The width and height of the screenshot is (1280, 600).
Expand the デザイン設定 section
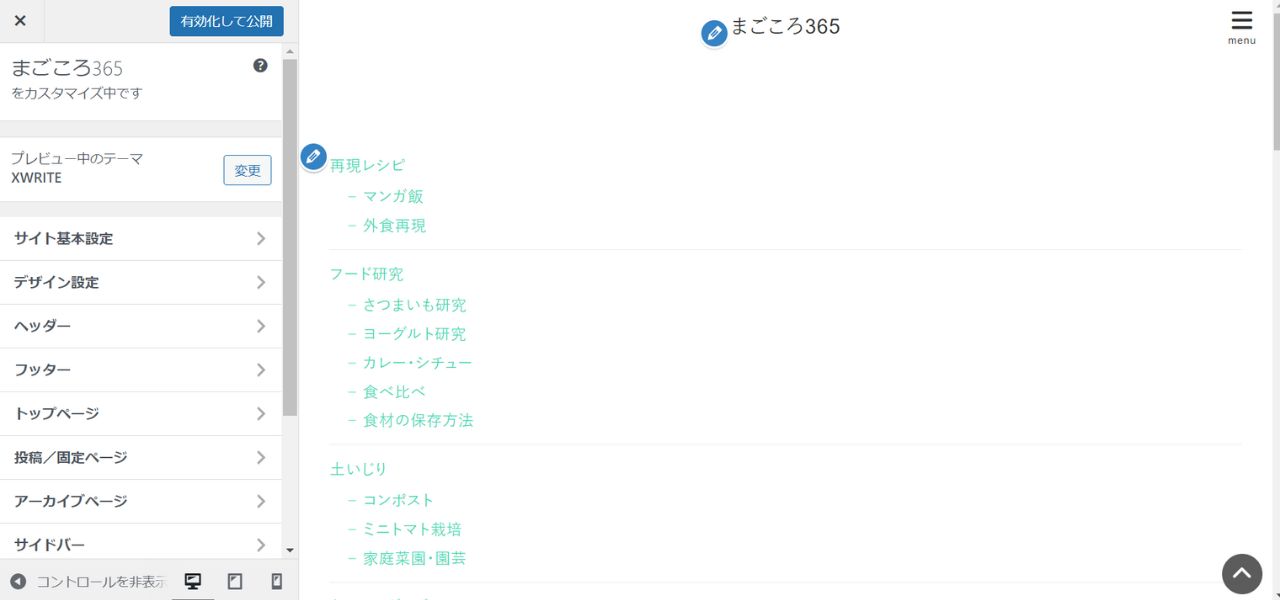tap(140, 283)
